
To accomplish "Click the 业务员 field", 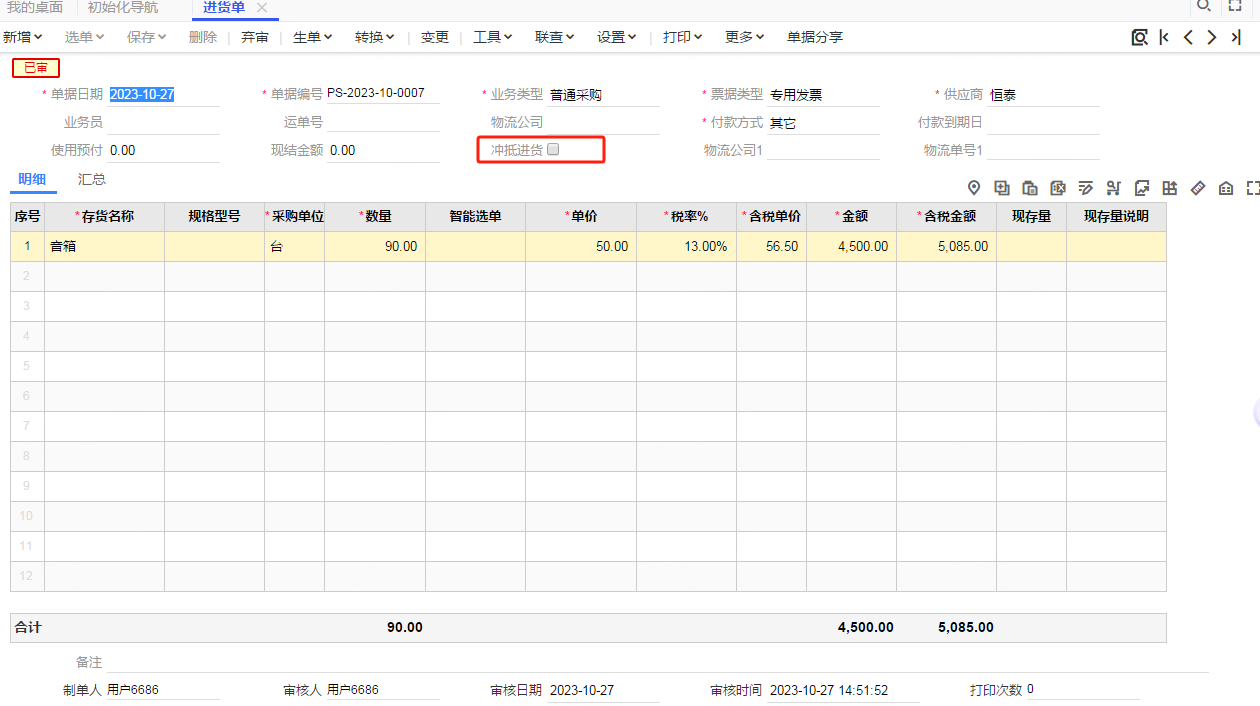I will (x=163, y=123).
